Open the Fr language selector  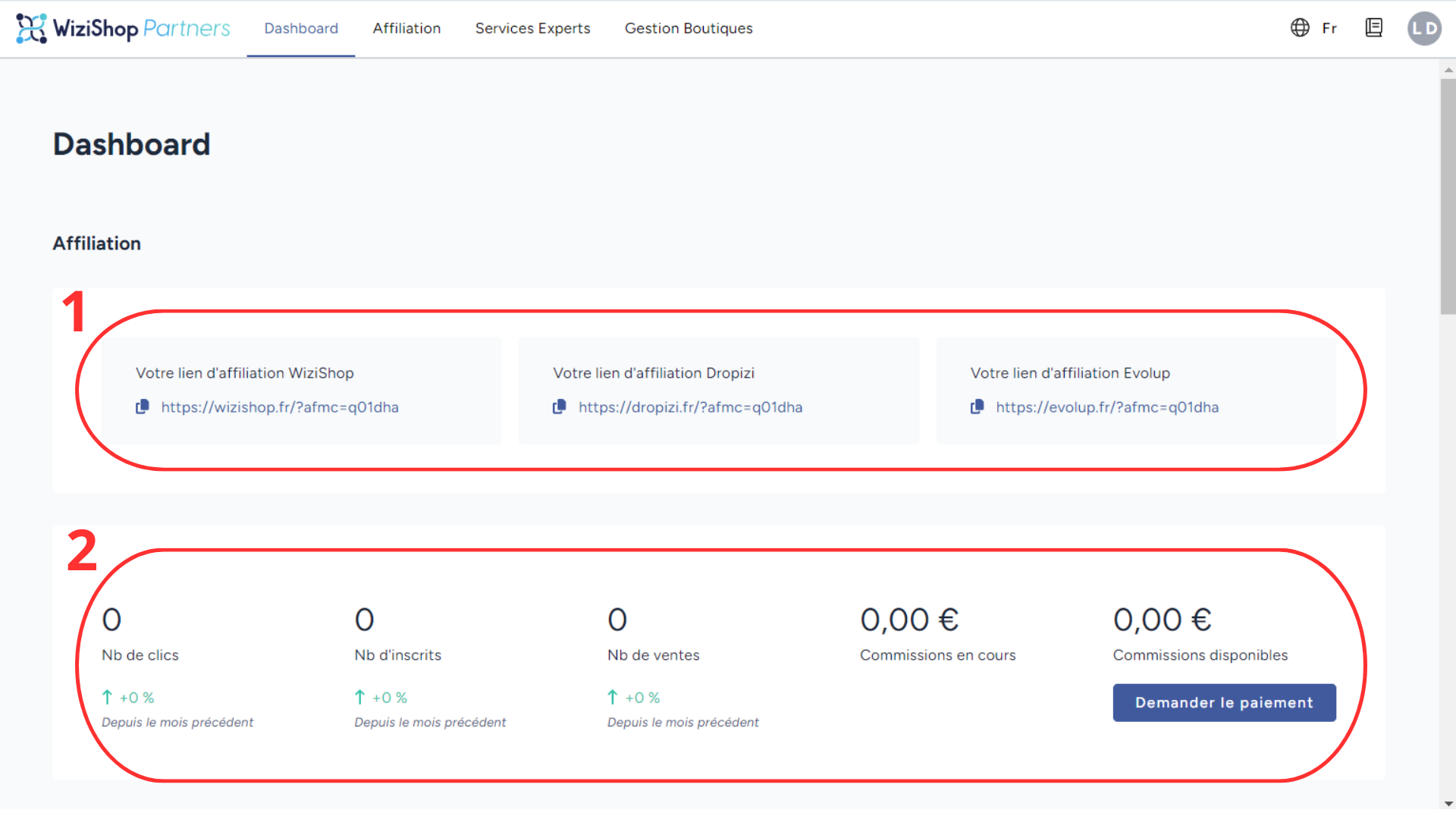click(x=1329, y=28)
